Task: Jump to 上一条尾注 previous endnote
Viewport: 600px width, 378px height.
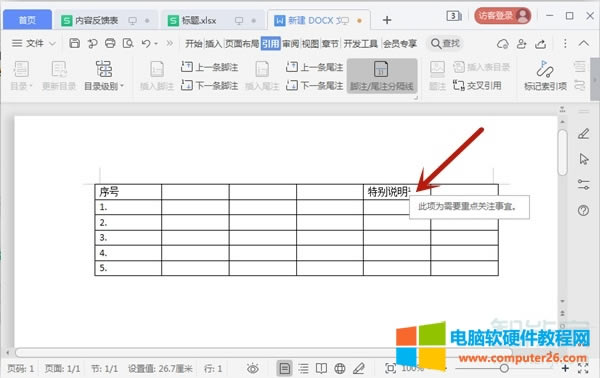Action: (315, 67)
